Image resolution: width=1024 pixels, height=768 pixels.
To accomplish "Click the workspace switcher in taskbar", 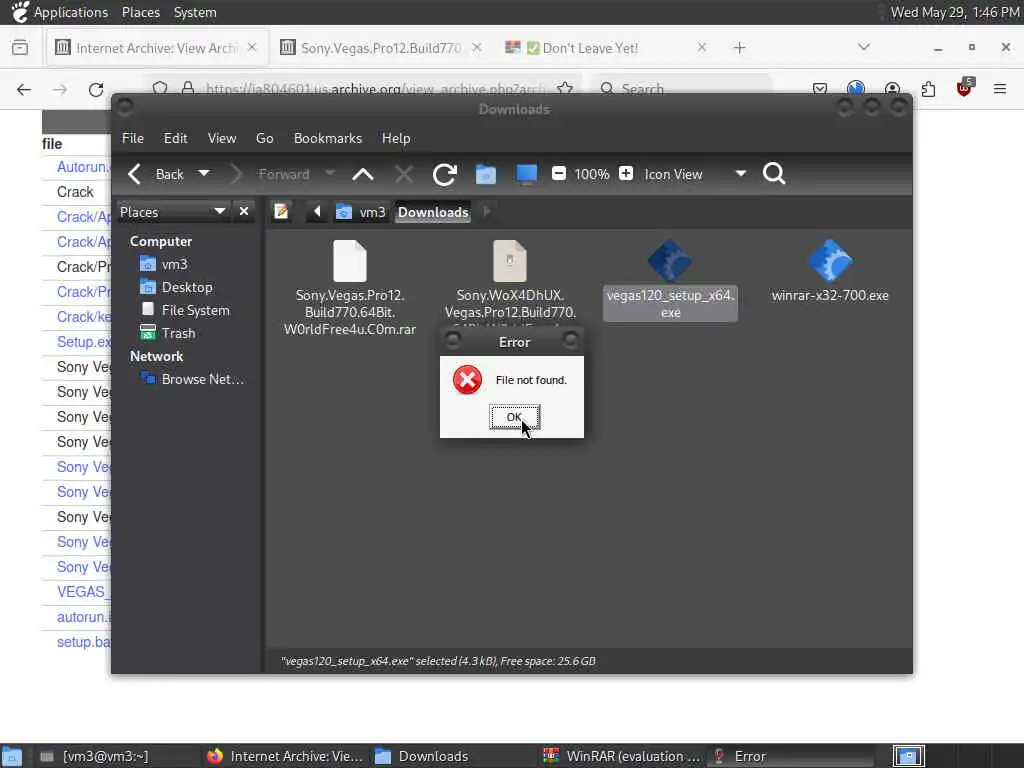I will [x=908, y=756].
